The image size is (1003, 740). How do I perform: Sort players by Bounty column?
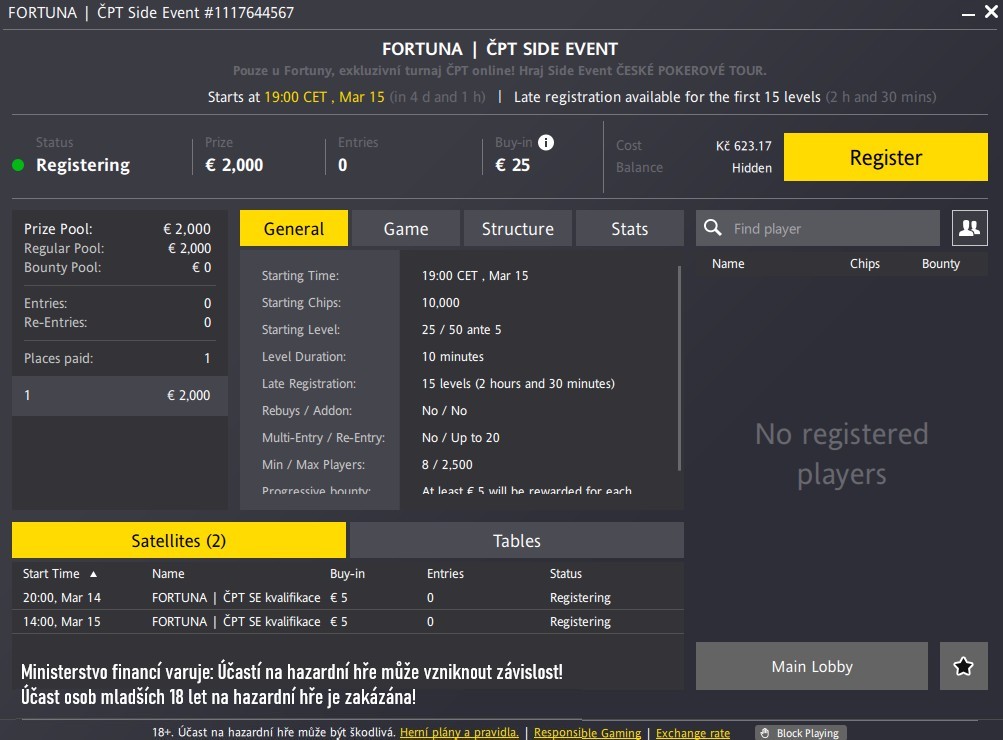point(940,264)
